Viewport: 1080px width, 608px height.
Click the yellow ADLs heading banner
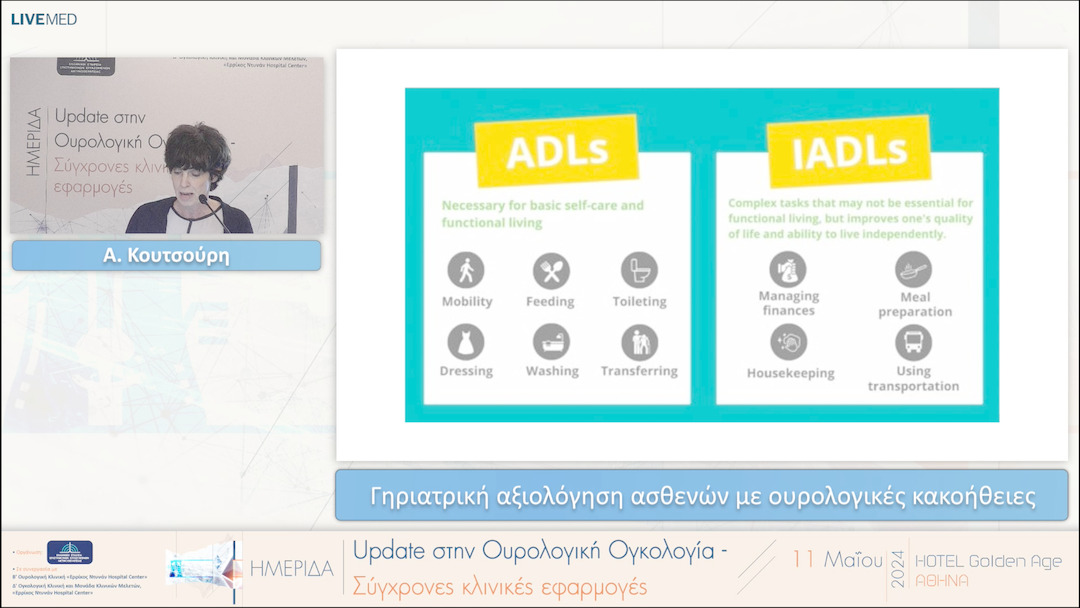557,152
